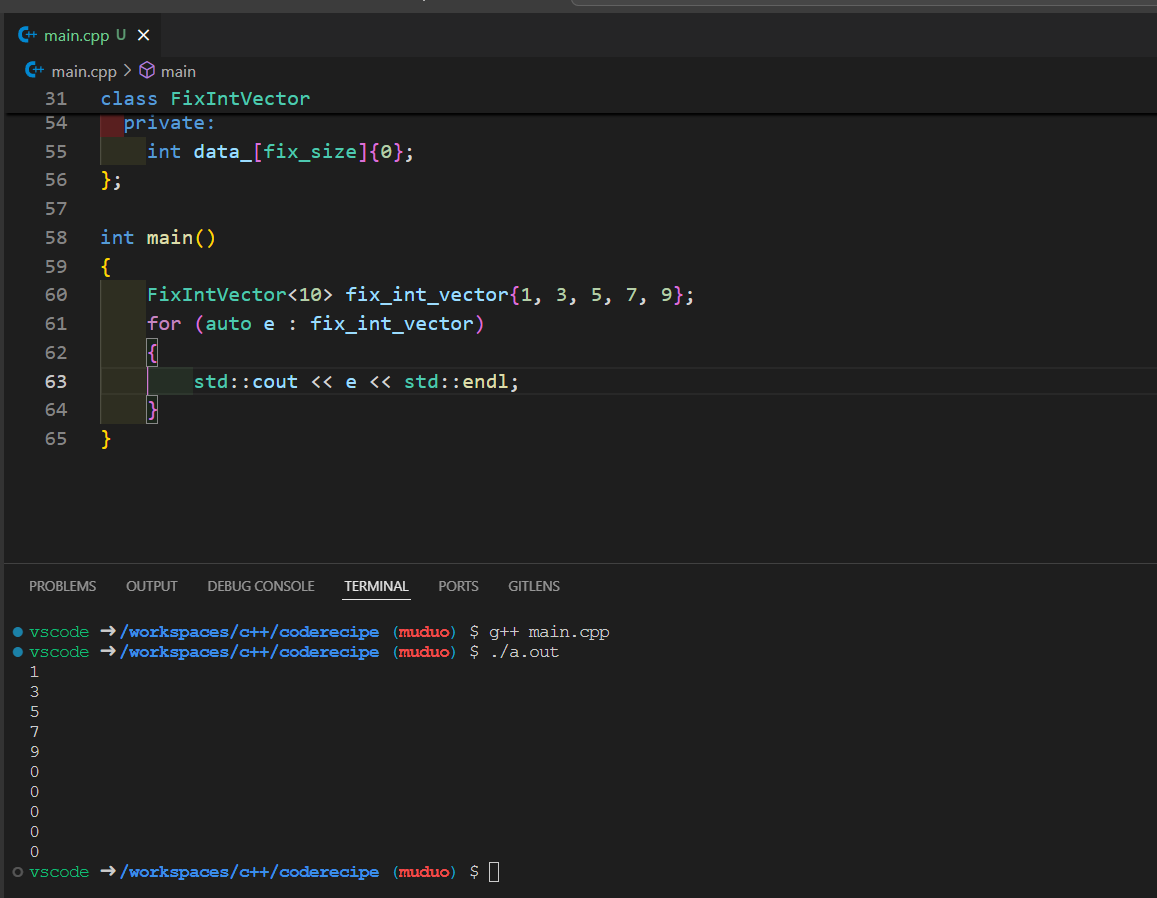
Task: Click the hollow decoration circle on last prompt
Action: (x=18, y=872)
